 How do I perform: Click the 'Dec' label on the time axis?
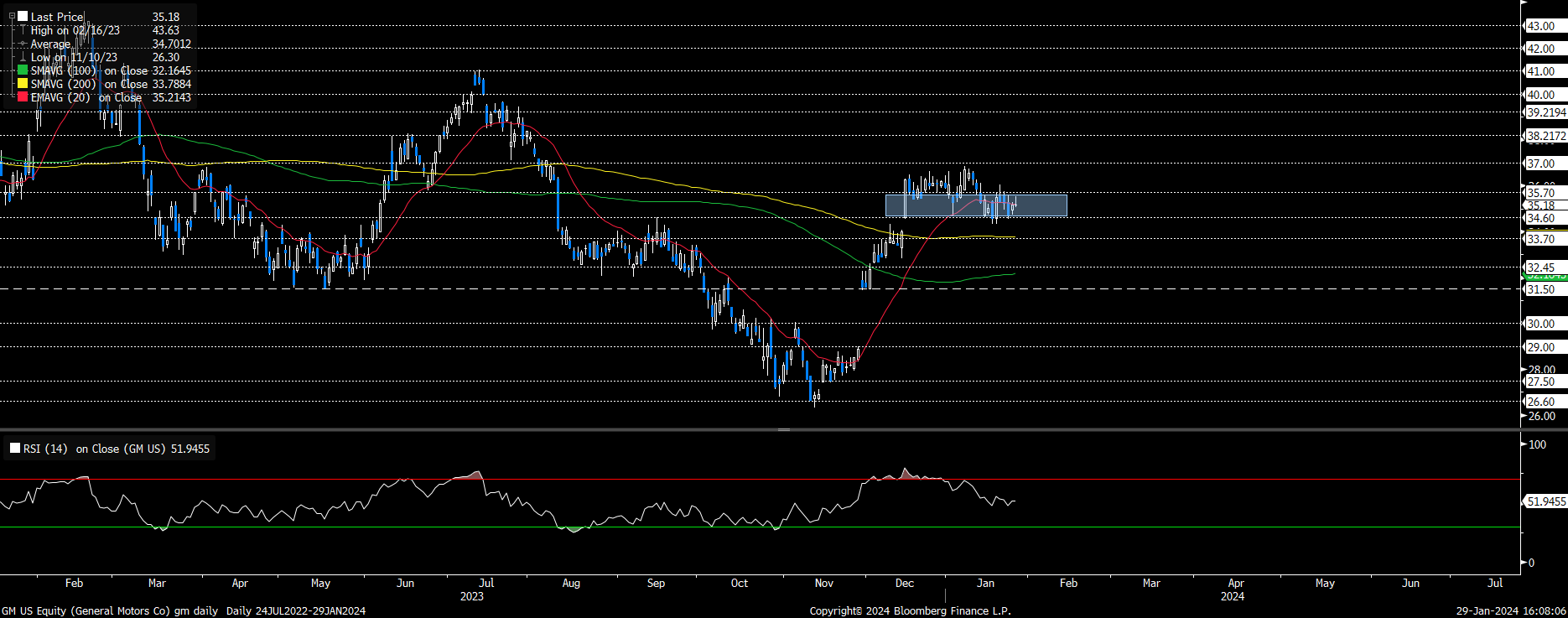coord(905,583)
